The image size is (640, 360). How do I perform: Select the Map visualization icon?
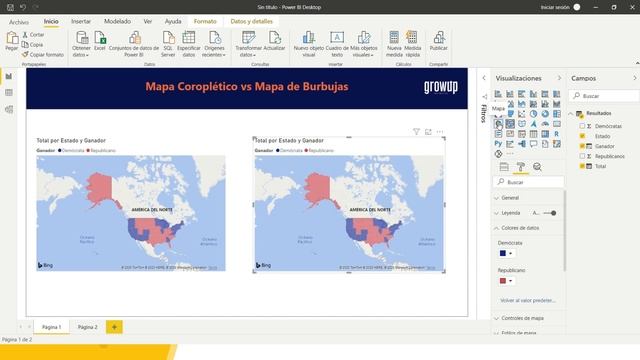pyautogui.click(x=498, y=124)
